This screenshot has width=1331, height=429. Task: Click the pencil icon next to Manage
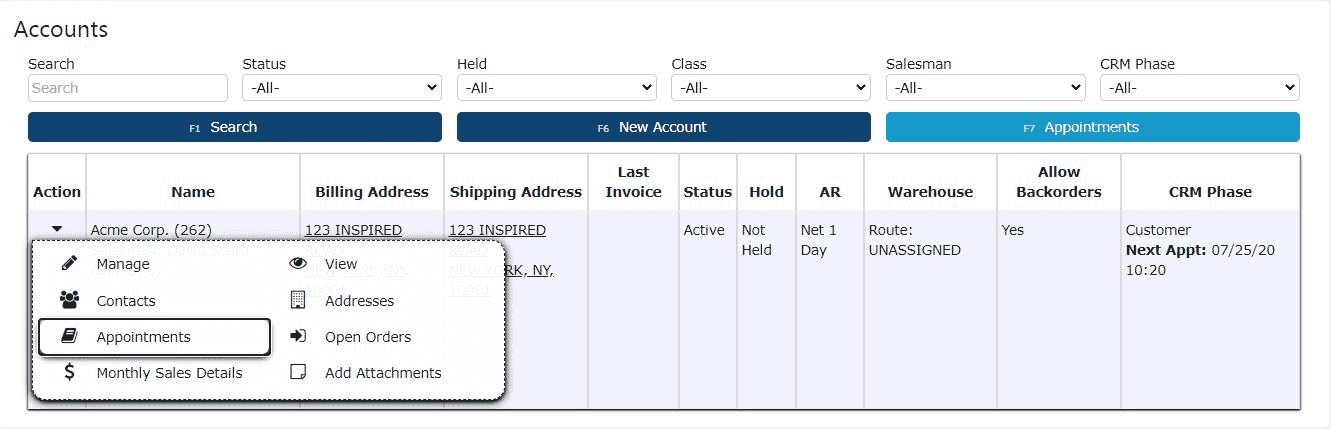[x=69, y=264]
